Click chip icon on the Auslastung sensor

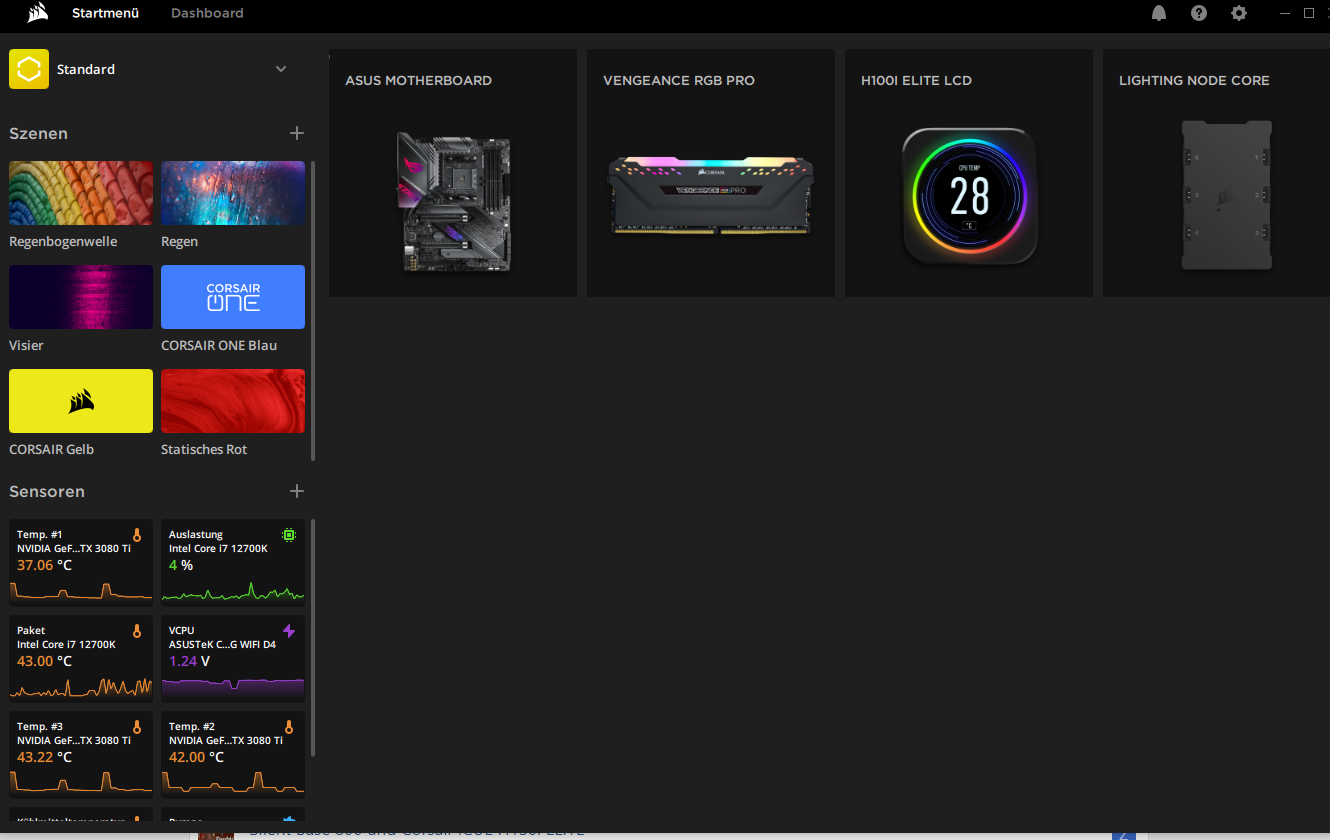[289, 535]
